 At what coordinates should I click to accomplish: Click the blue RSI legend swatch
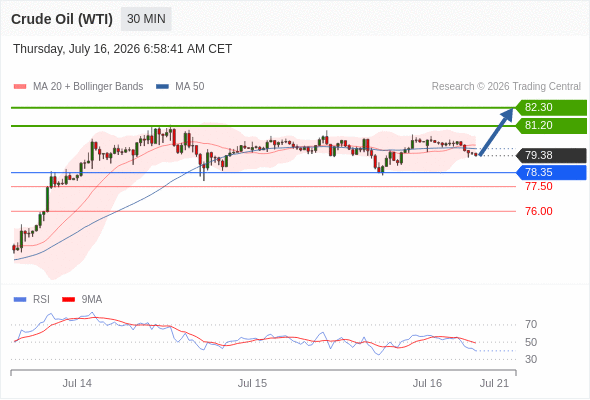[x=20, y=300]
